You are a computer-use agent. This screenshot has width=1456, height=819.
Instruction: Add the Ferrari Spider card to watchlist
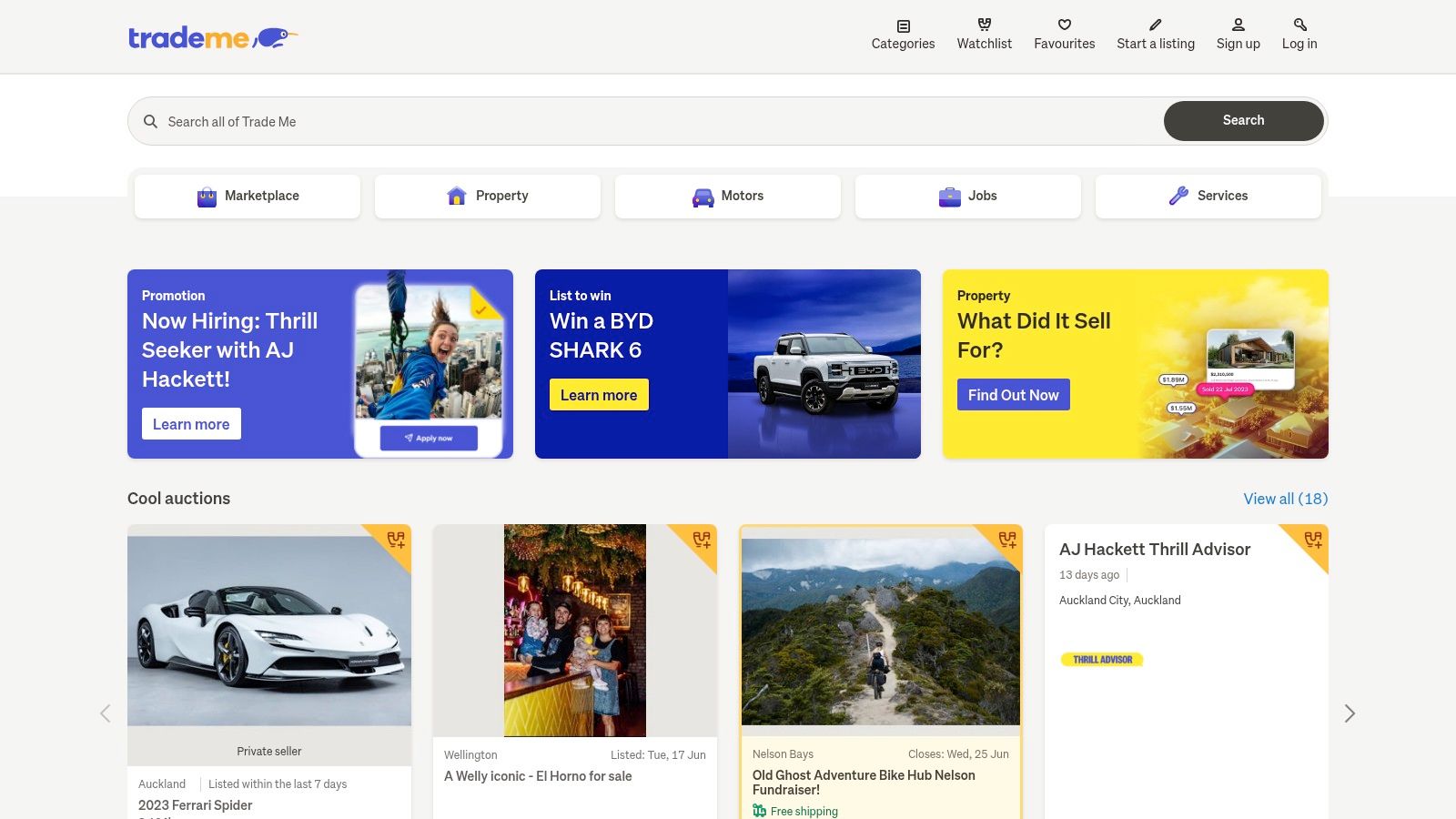click(x=396, y=540)
